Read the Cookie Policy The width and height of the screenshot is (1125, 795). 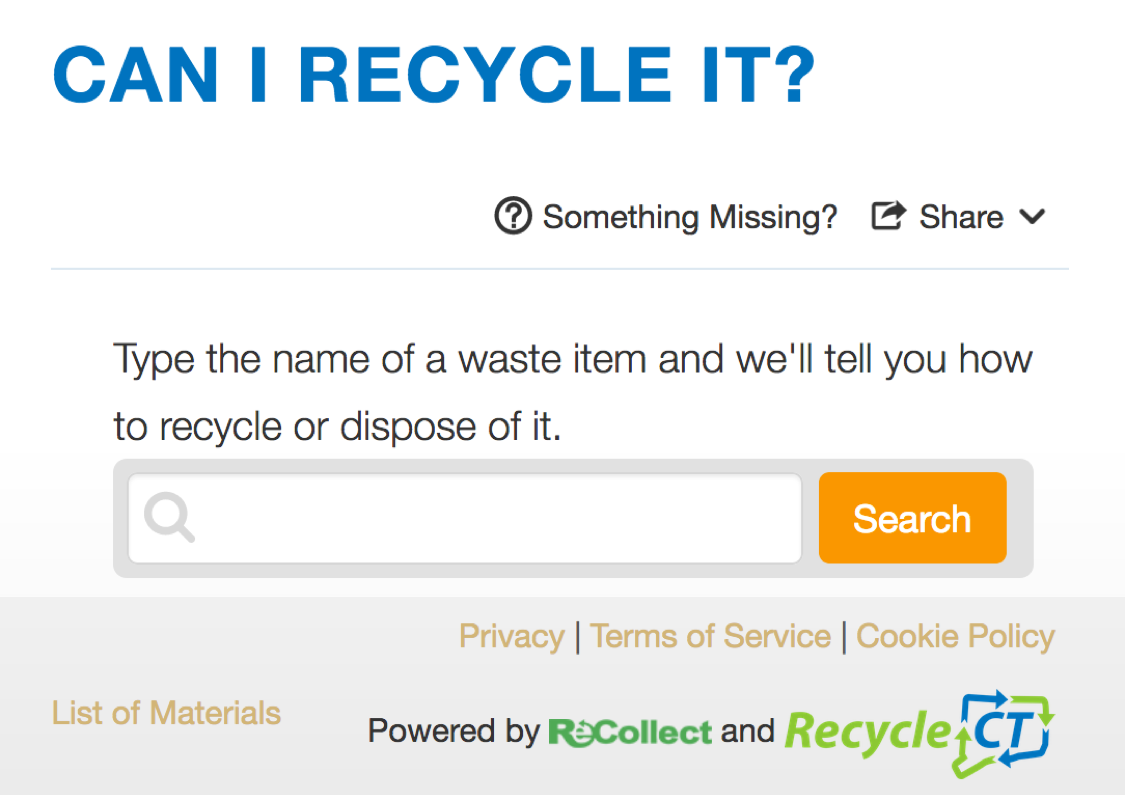[954, 636]
